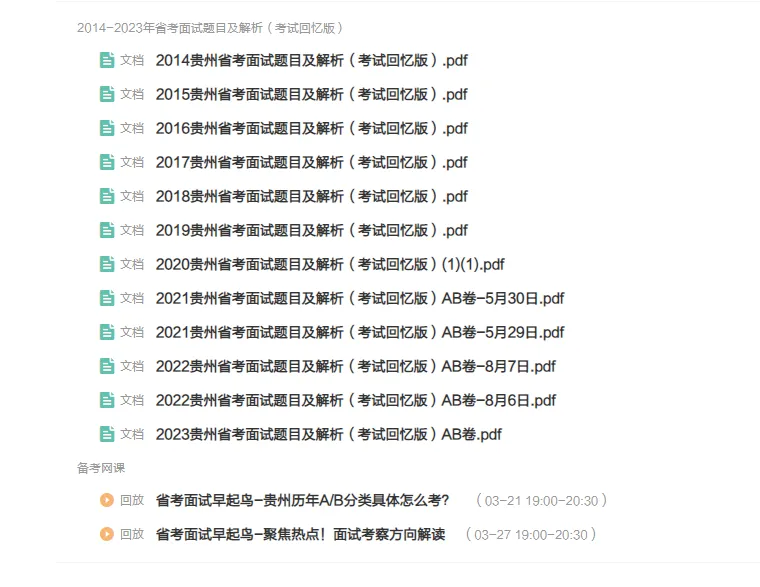Click the section heading 2014-2023年省考面试题目及解析
Screen dimensions: 760x587
[210, 28]
